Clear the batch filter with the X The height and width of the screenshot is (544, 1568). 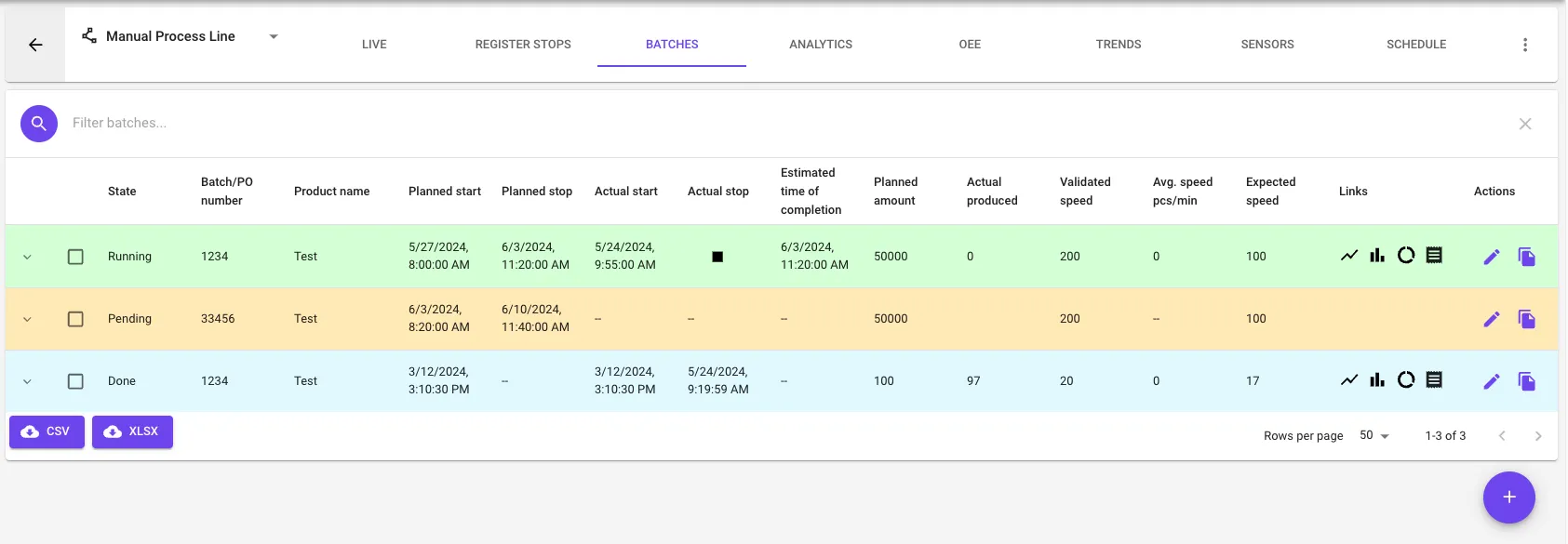1525,124
